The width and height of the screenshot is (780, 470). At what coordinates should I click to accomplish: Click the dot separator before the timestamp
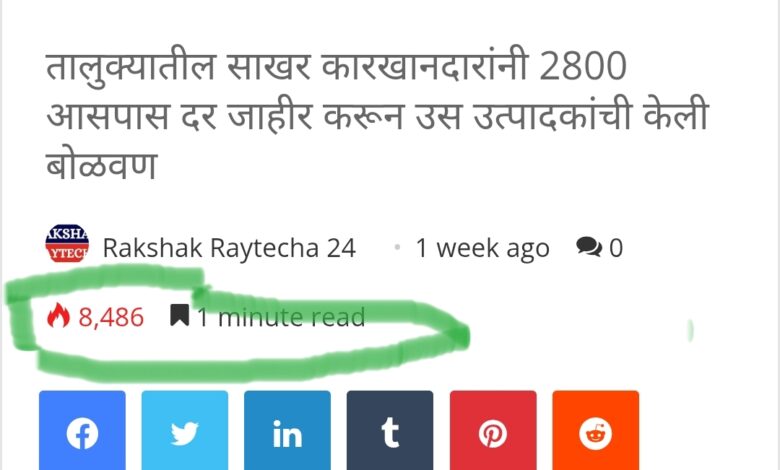[397, 247]
